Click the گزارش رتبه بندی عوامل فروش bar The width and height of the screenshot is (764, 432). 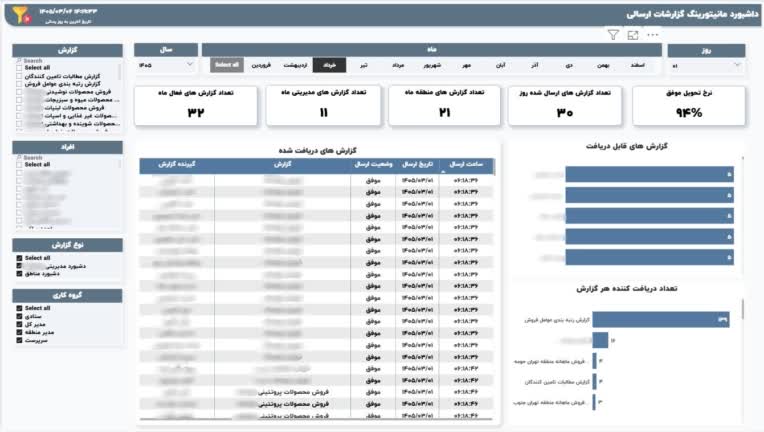[x=661, y=319]
